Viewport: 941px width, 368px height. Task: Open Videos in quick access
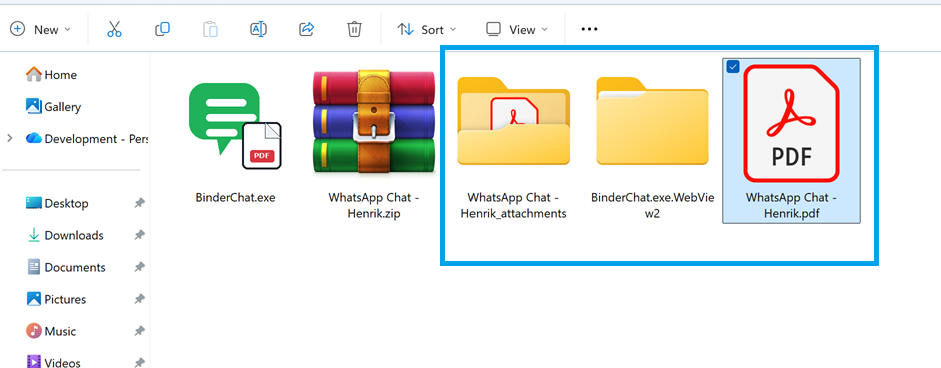[x=53, y=362]
